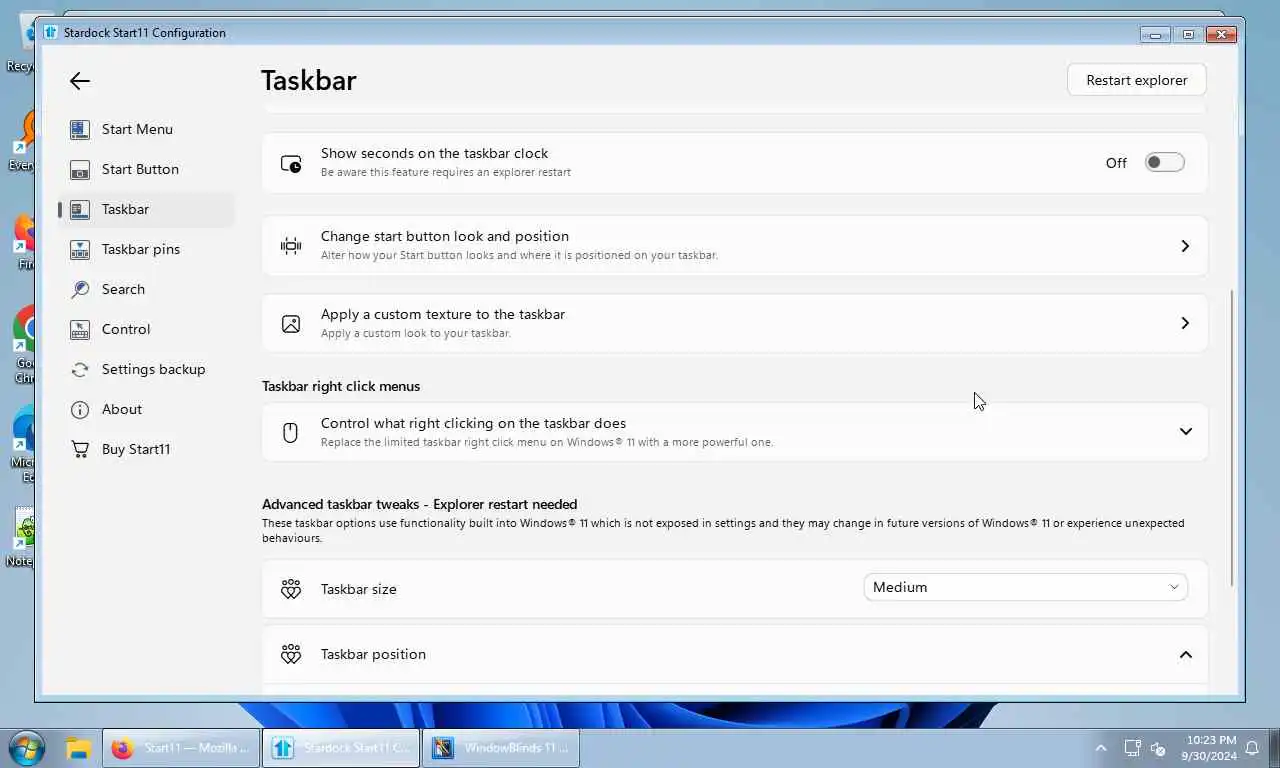Viewport: 1280px width, 768px height.
Task: Click the Taskbar right click menus heading
Action: pos(341,386)
